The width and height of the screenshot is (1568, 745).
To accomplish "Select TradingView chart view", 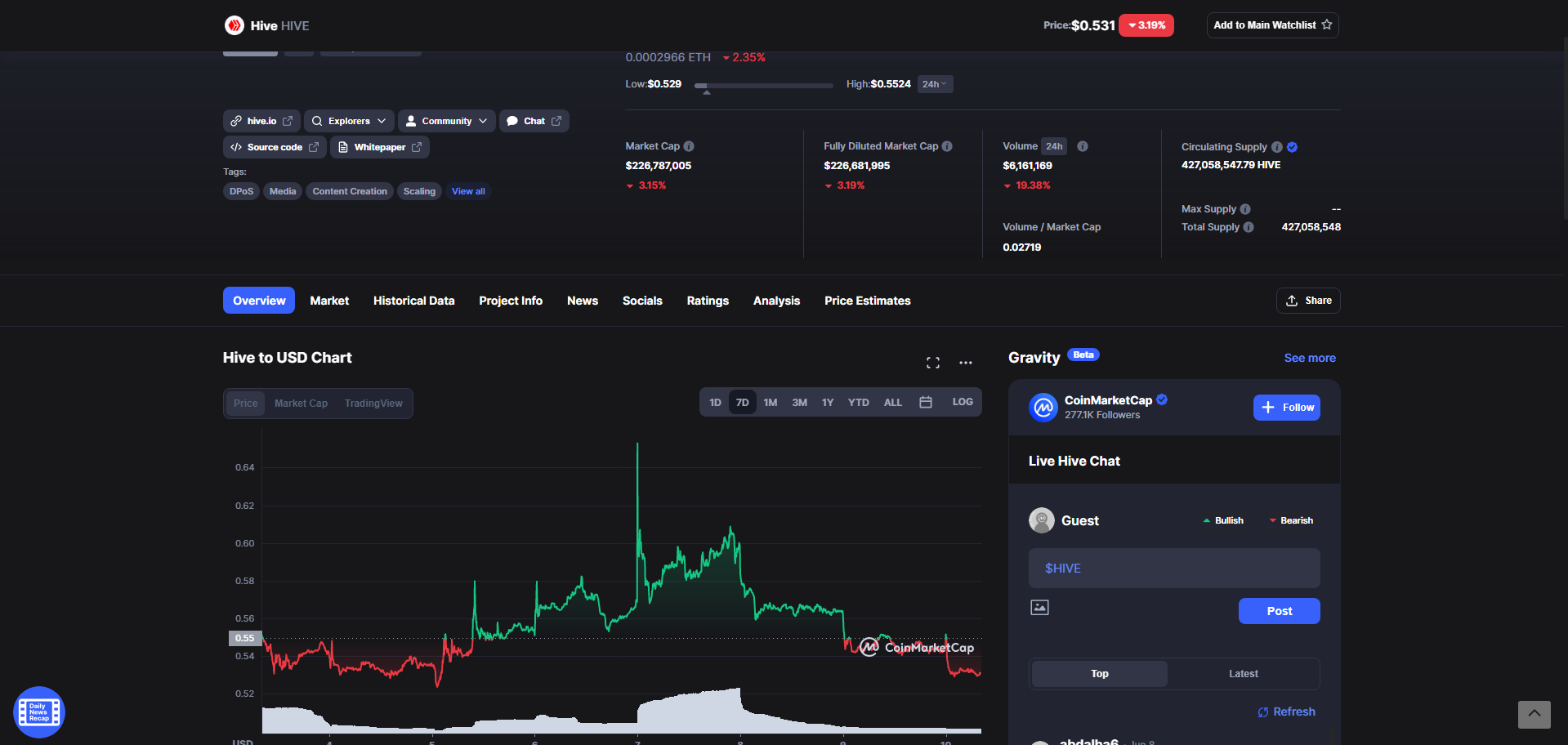I will [x=373, y=404].
